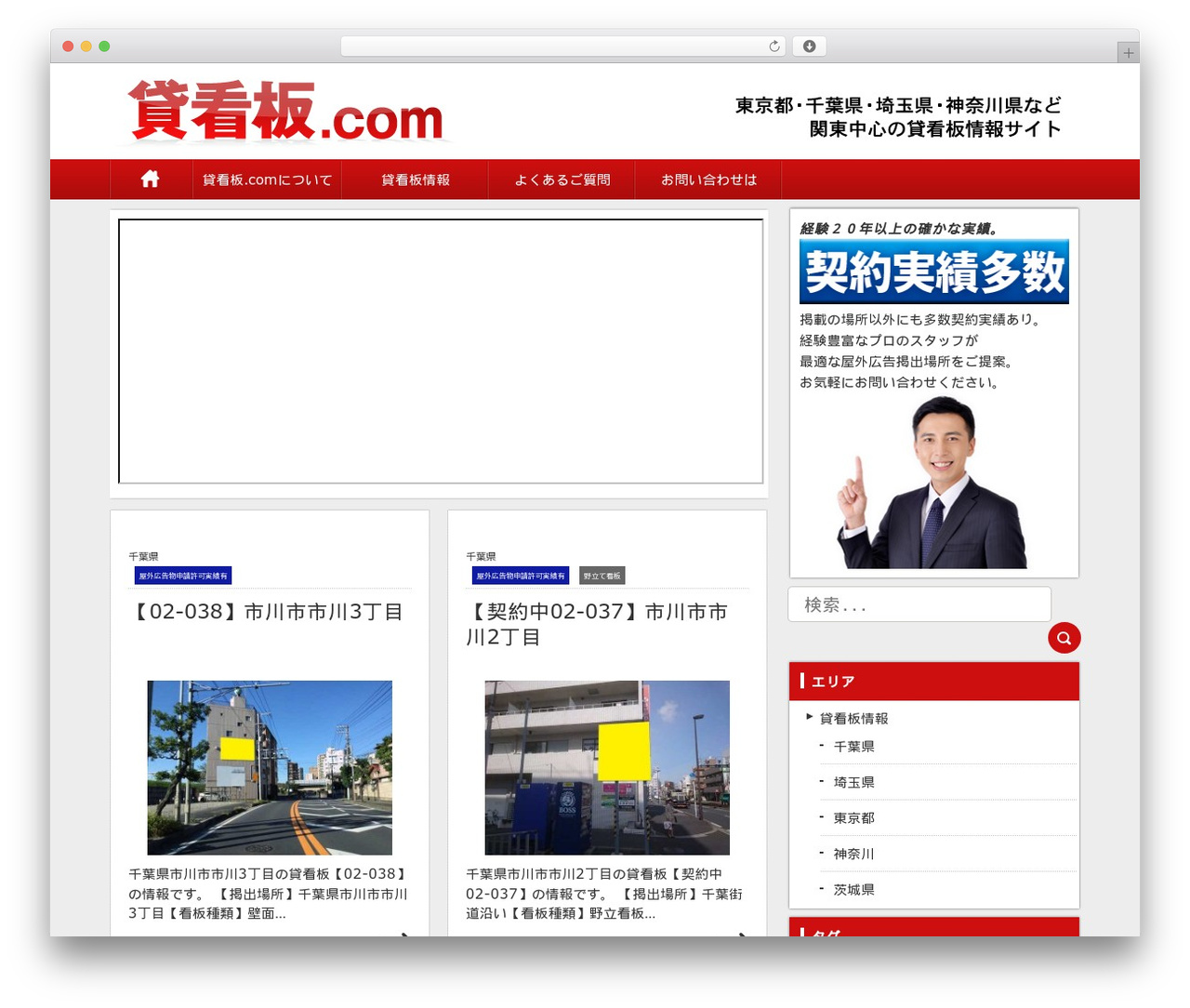The width and height of the screenshot is (1190, 1008).
Task: Open browser downloads arrow icon
Action: click(809, 46)
